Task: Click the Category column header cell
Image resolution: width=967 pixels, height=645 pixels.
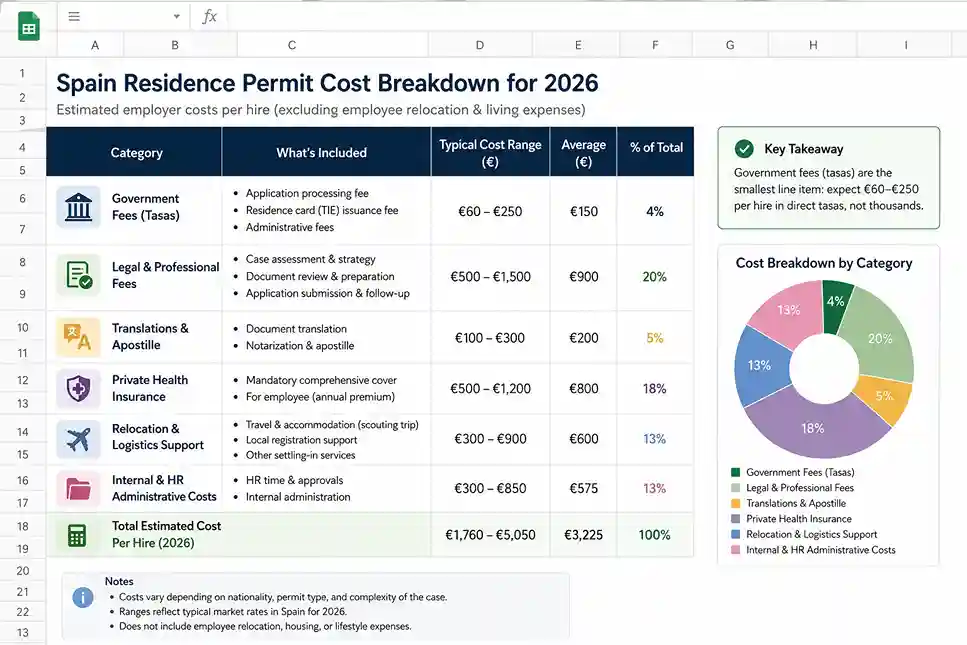Action: 134,152
